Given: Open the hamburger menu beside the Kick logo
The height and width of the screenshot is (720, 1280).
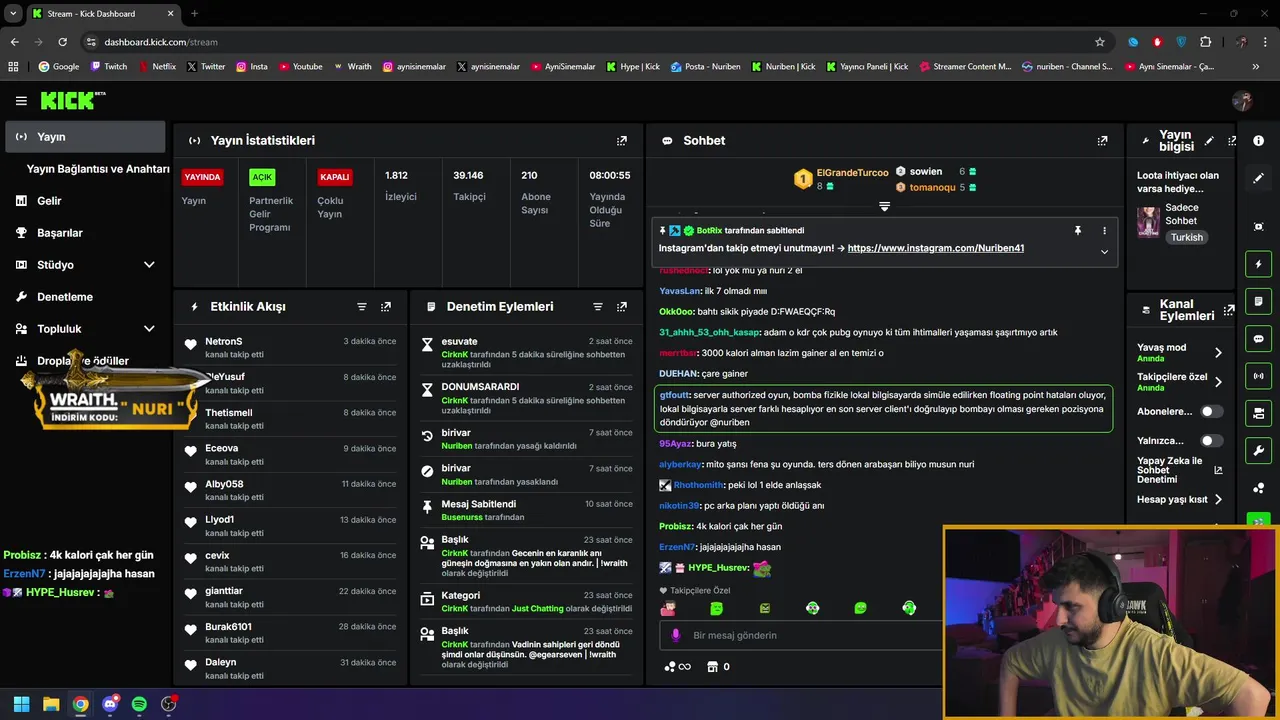Looking at the screenshot, I should pyautogui.click(x=21, y=101).
